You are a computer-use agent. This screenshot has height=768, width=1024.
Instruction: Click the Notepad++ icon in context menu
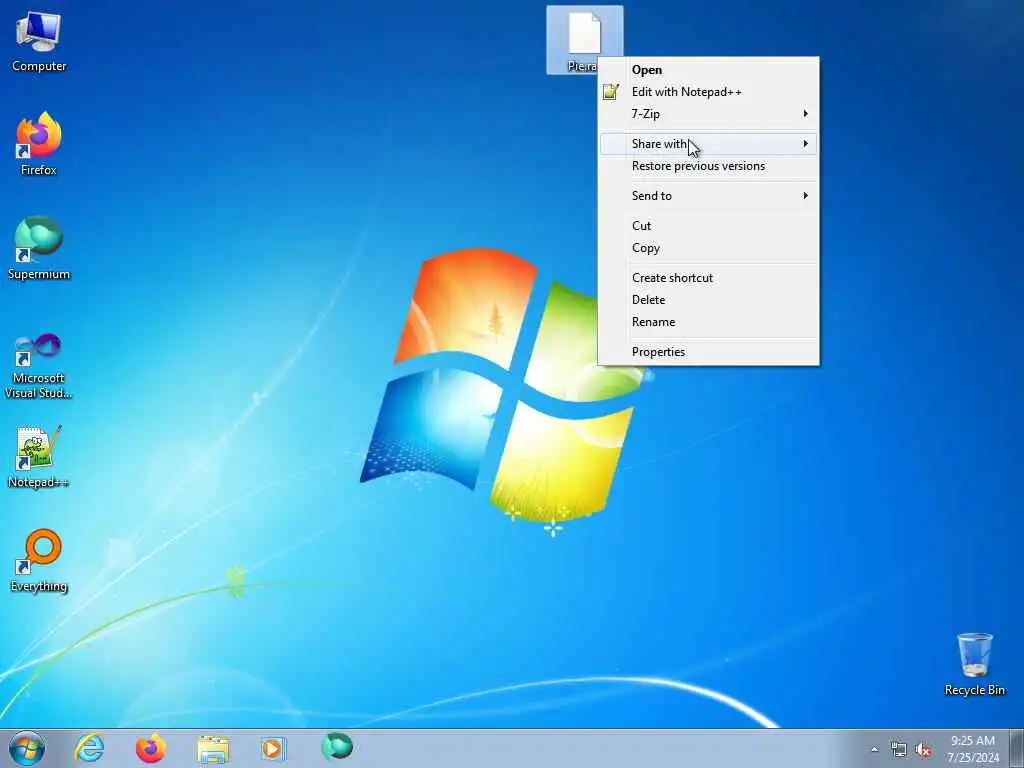tap(611, 92)
